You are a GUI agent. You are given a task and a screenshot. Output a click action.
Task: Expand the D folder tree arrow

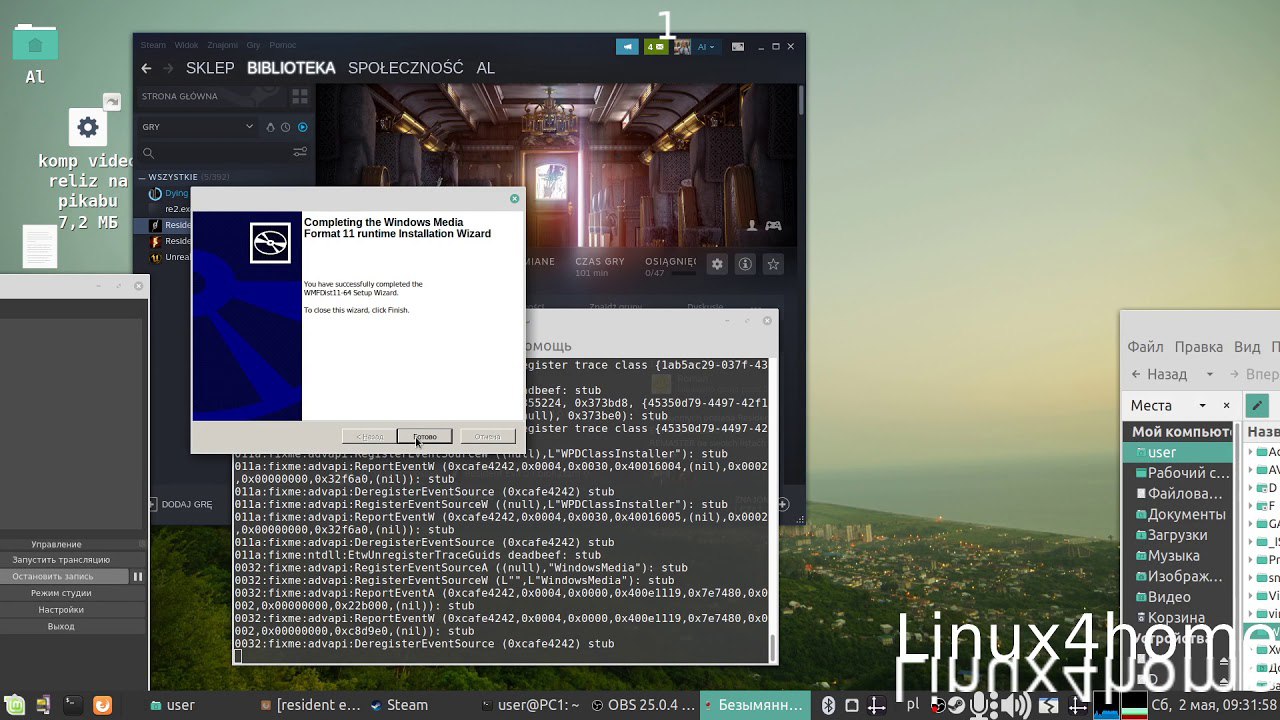coord(1252,489)
